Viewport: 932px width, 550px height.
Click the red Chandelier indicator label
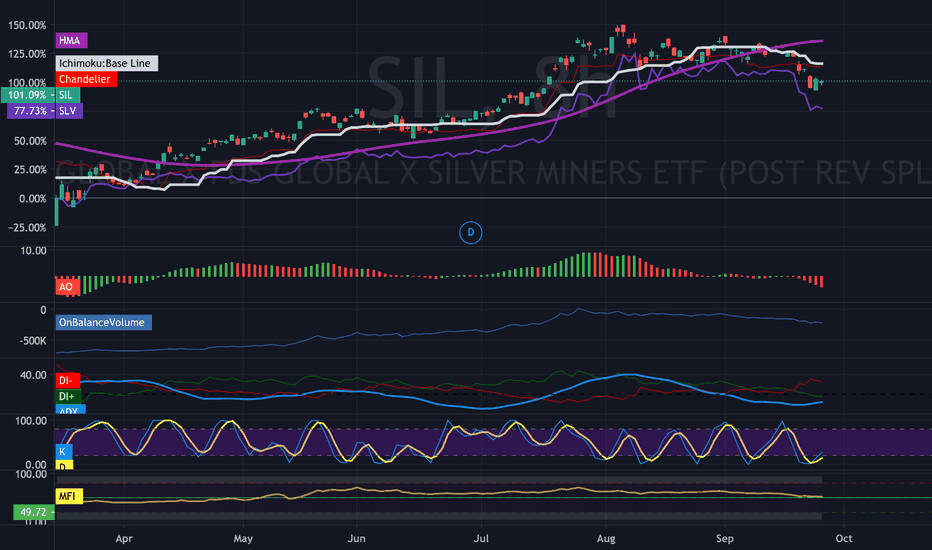click(x=86, y=79)
